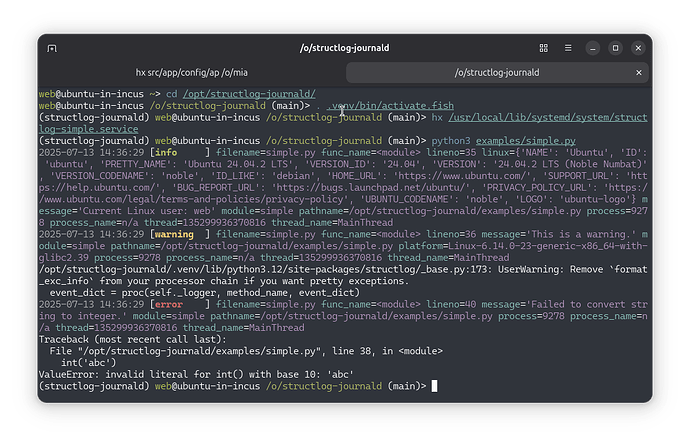Viewport: 690px width, 444px height.
Task: Open new tab icon in header bar
Action: (x=52, y=48)
